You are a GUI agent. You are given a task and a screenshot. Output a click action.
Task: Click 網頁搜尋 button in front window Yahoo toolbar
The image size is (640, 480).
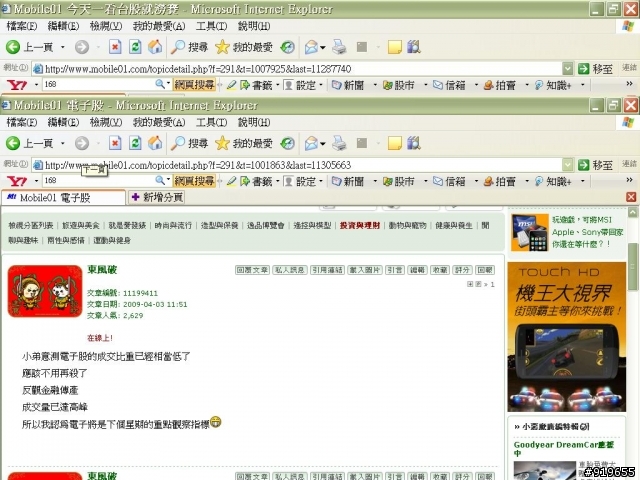194,181
